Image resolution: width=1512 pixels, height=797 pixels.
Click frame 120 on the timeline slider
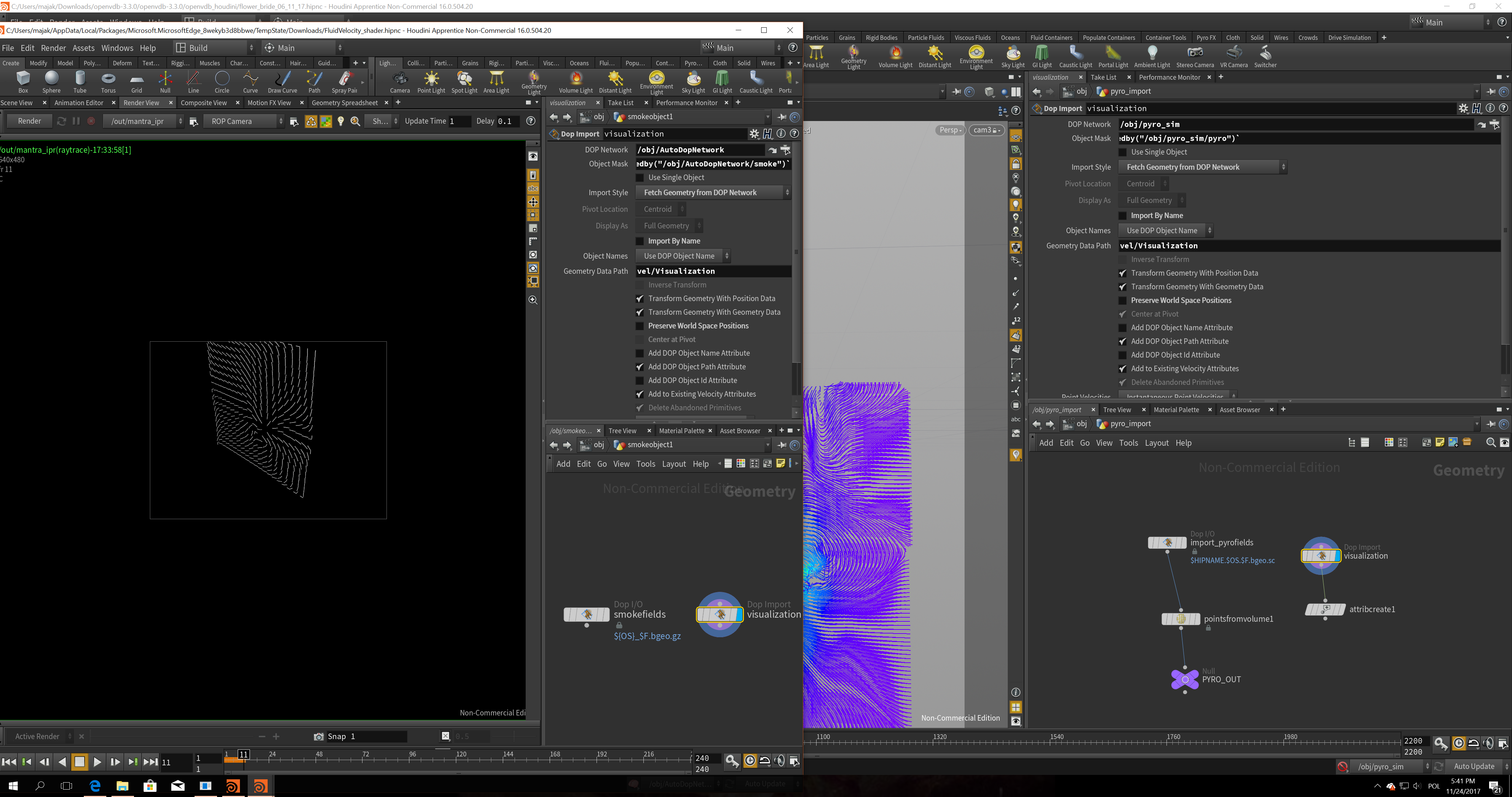tap(462, 759)
